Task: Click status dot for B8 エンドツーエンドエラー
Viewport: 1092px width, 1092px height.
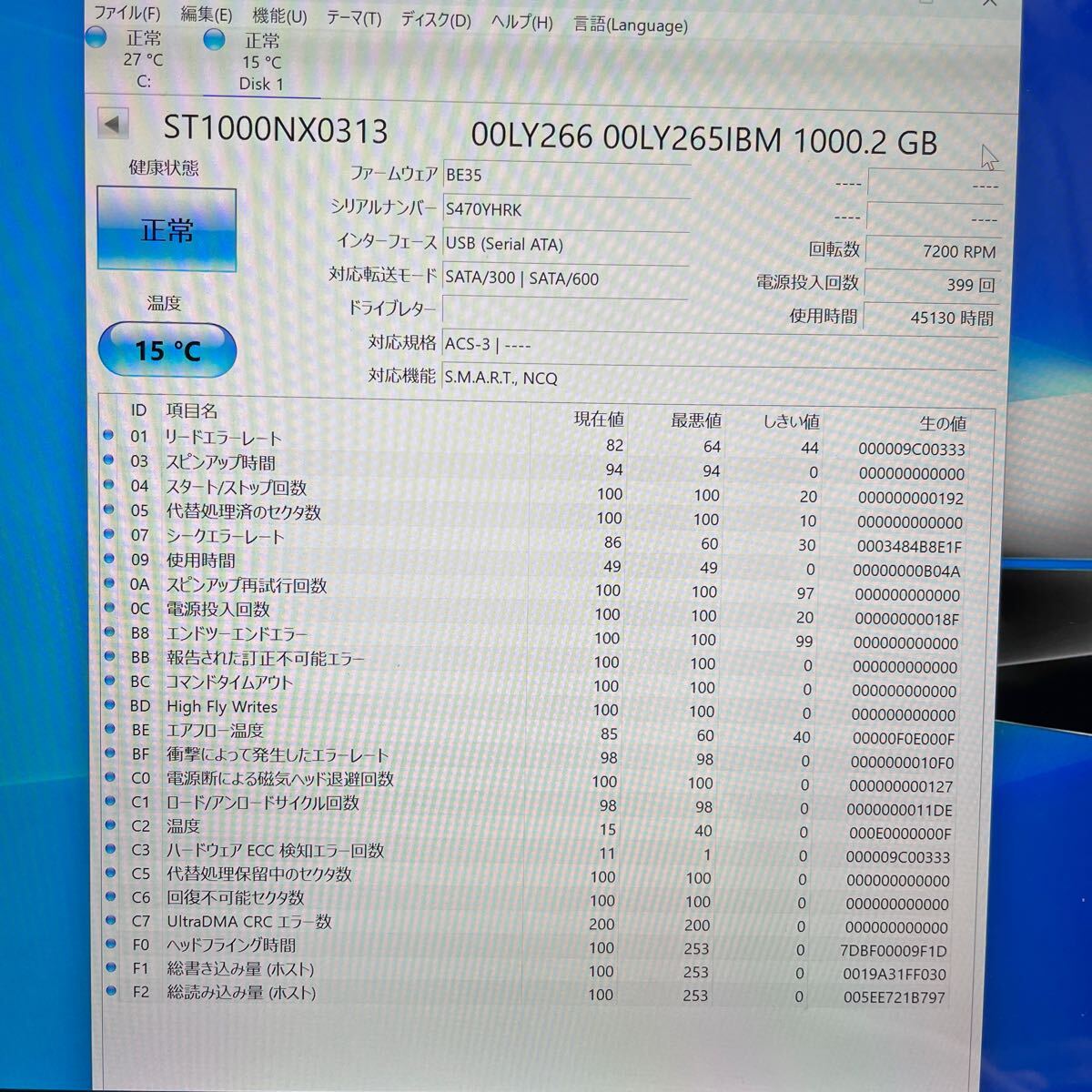Action: click(x=109, y=632)
